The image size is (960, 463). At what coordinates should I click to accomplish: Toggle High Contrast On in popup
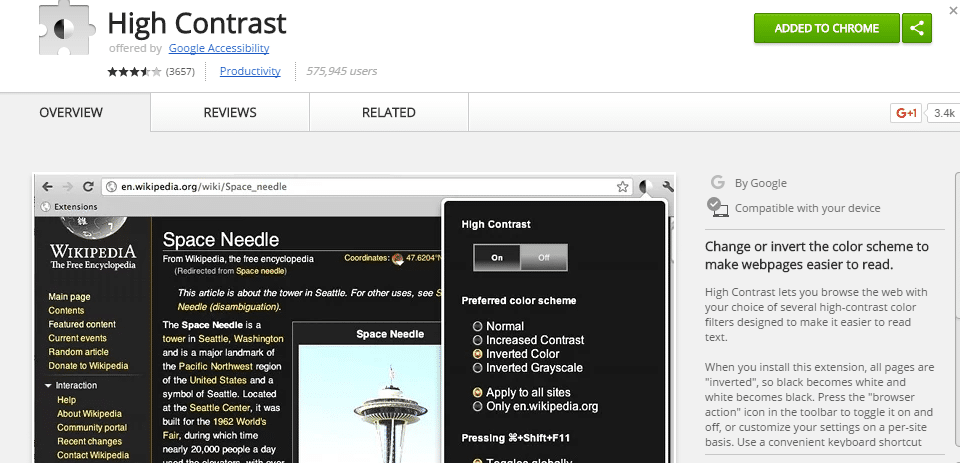(497, 258)
